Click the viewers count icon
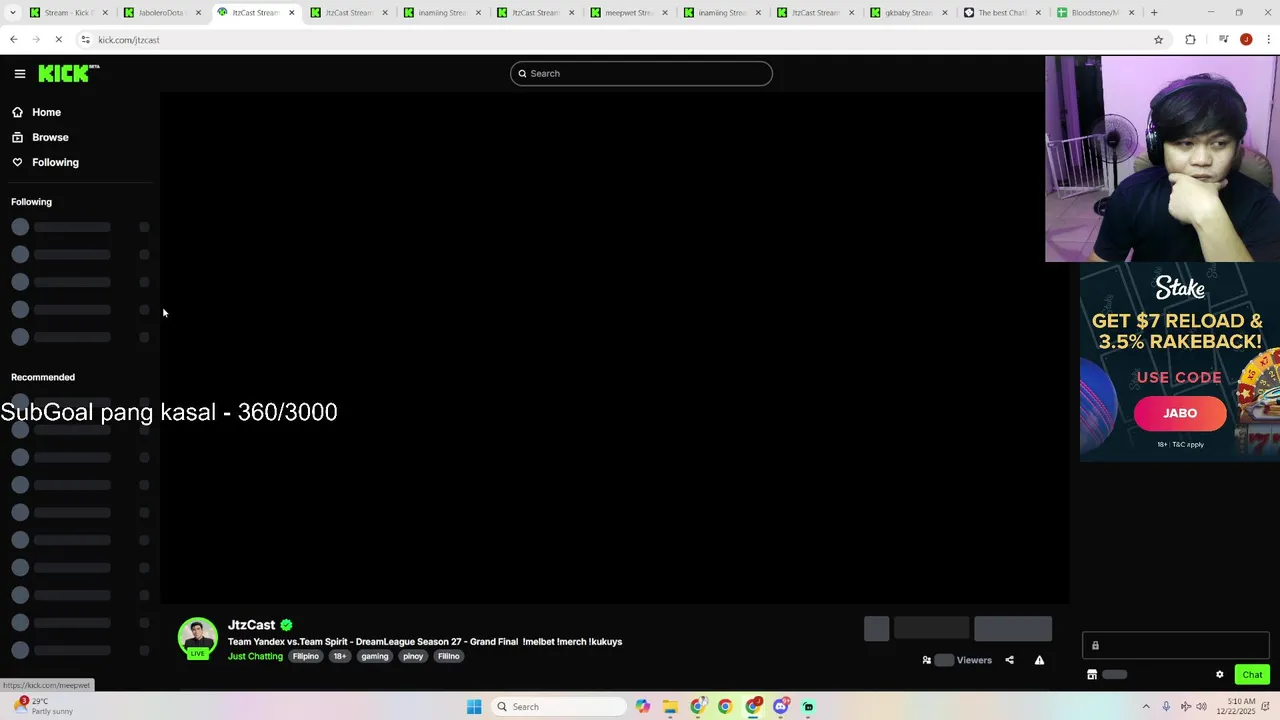Screen dimensions: 1280x720 pyautogui.click(x=927, y=660)
